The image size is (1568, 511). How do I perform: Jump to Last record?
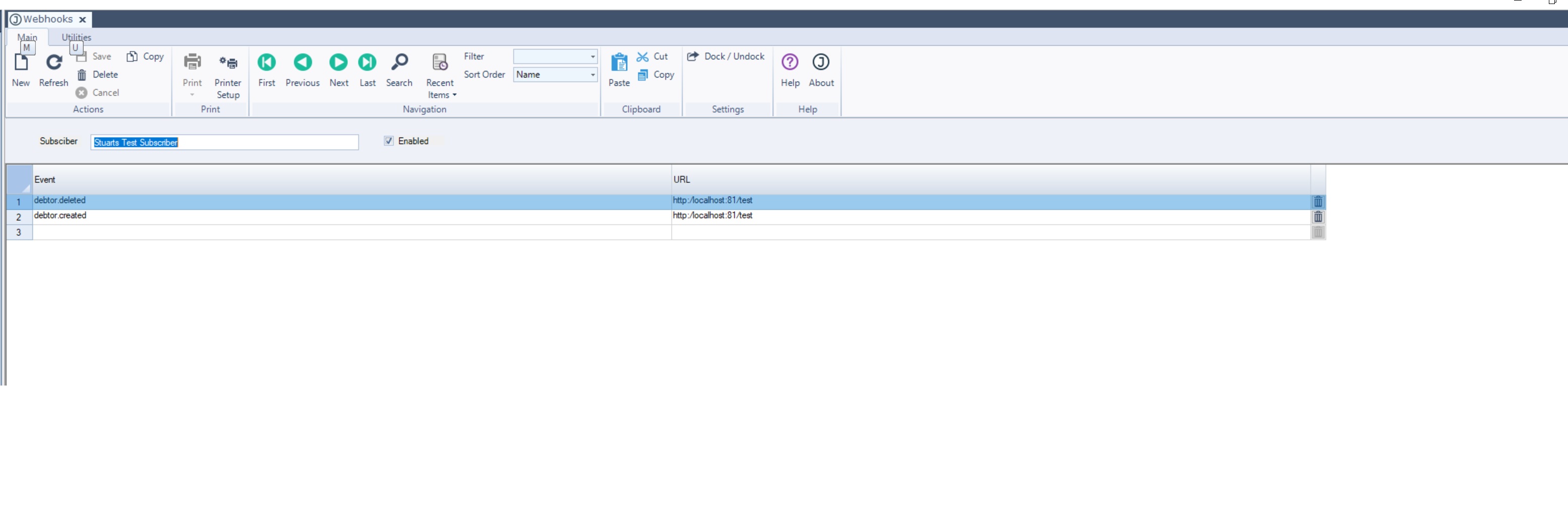click(x=367, y=62)
